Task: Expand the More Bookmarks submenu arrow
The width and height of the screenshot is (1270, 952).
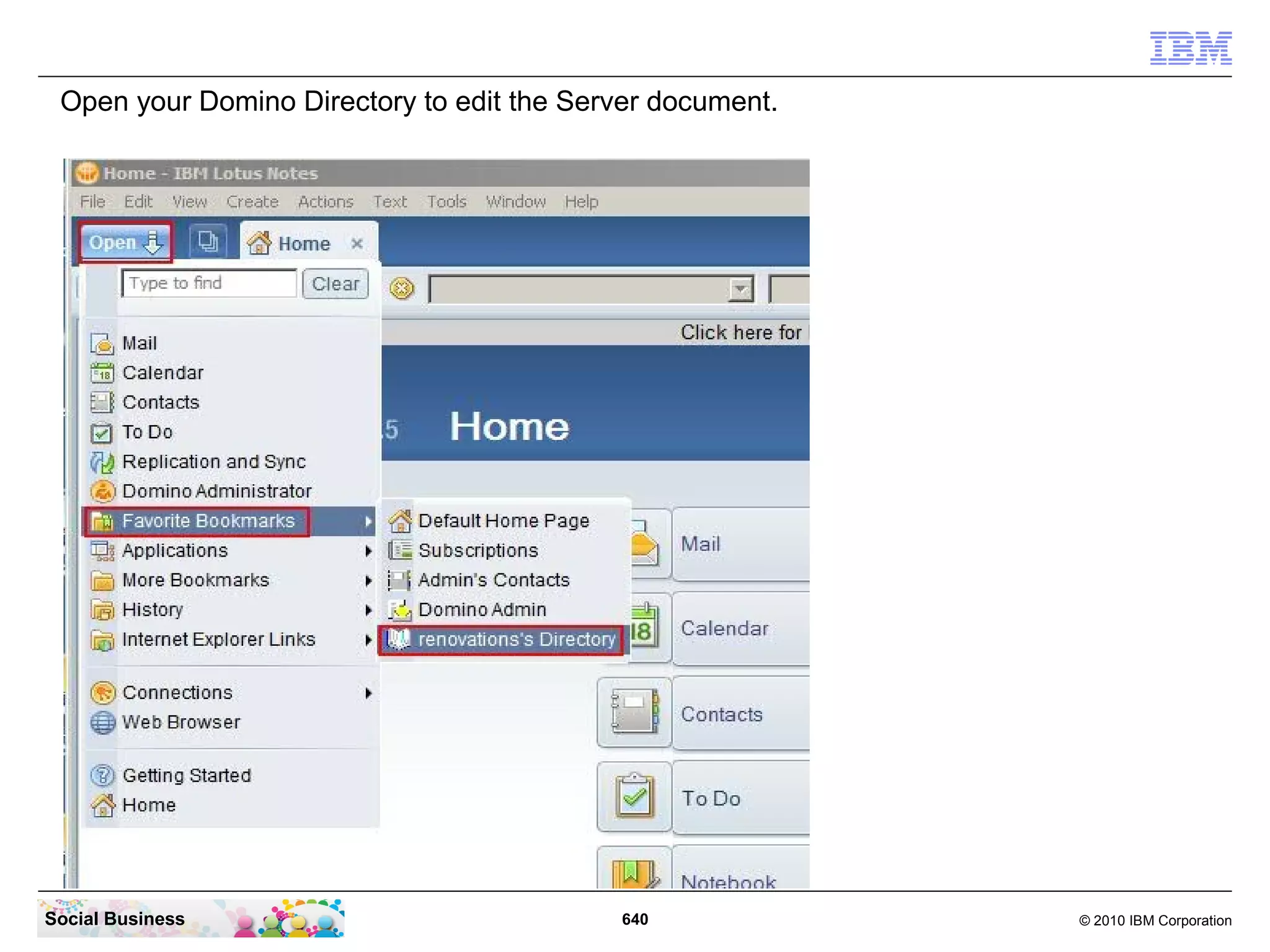Action: point(368,580)
